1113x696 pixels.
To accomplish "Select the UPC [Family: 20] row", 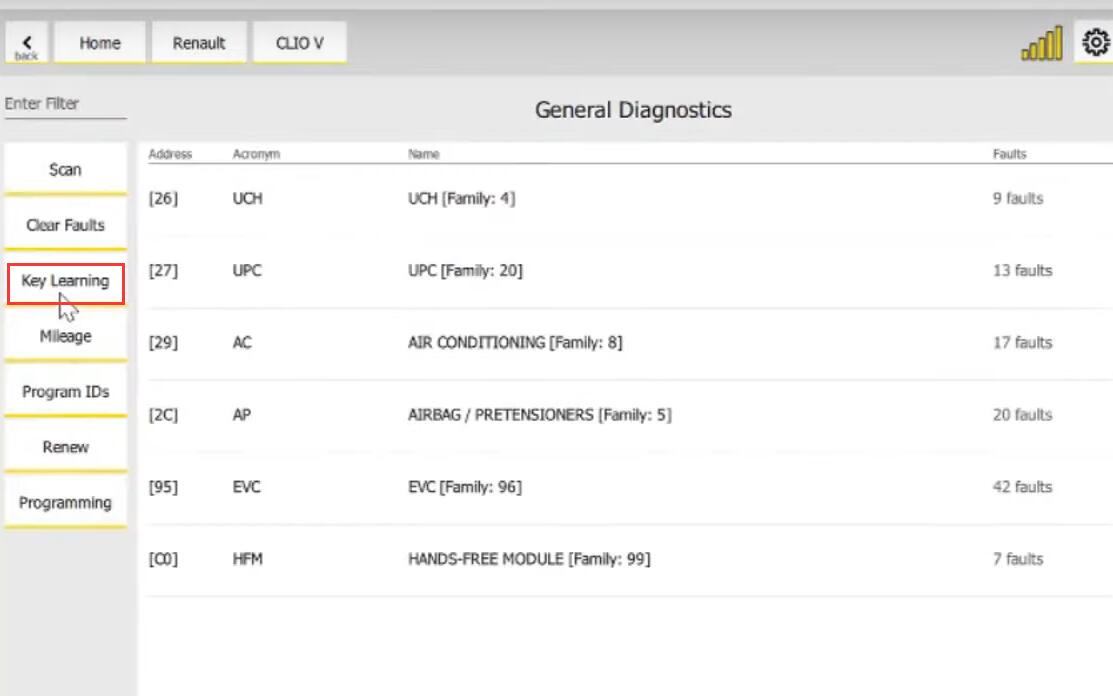I will pos(465,271).
